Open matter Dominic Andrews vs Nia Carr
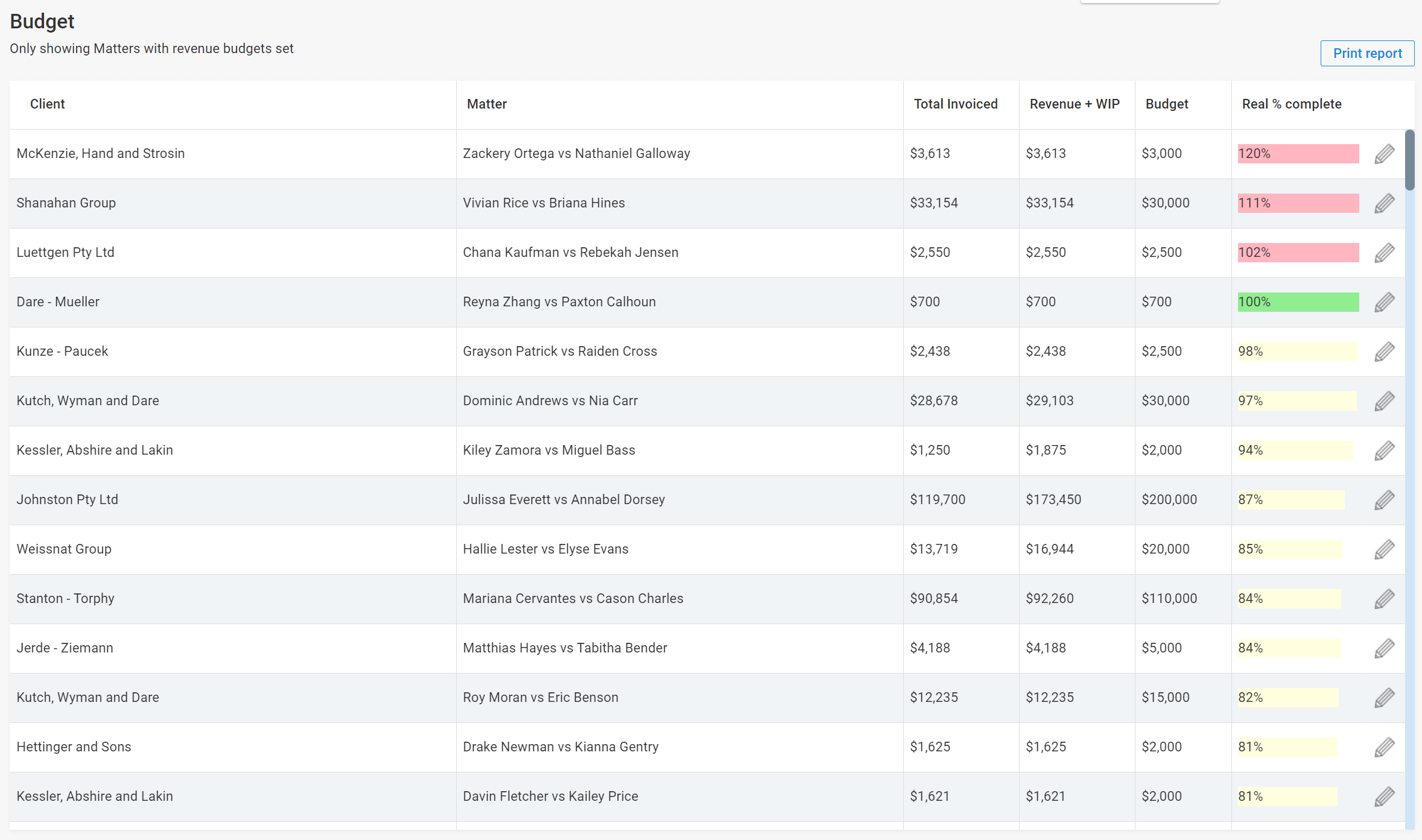 (550, 400)
